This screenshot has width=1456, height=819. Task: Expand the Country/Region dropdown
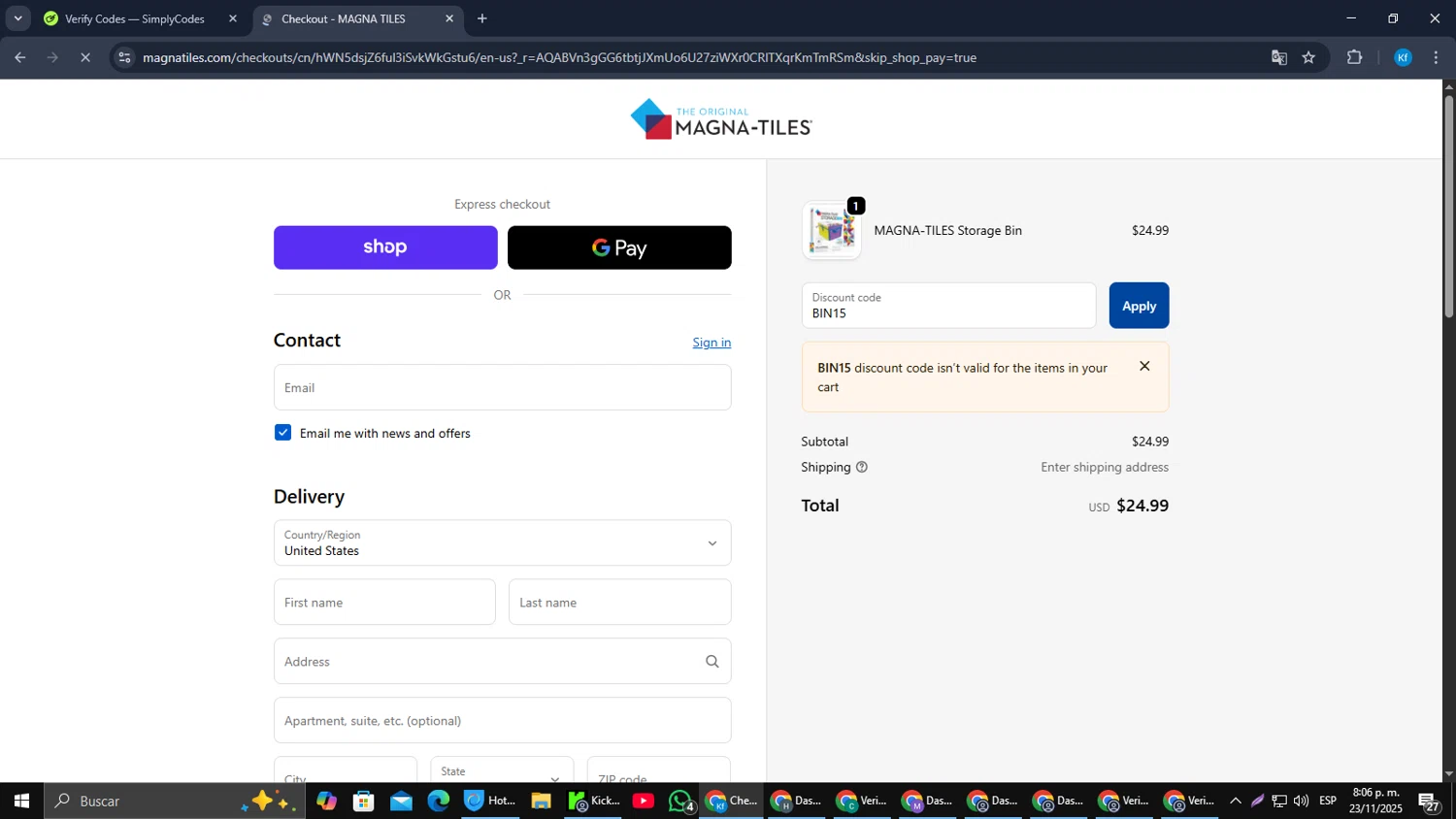pos(502,542)
